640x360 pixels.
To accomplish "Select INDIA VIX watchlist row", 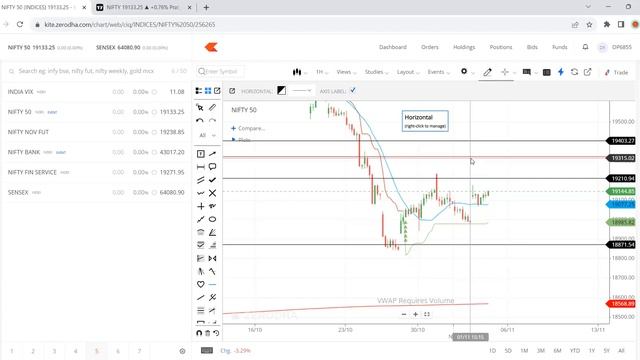I will click(96, 92).
